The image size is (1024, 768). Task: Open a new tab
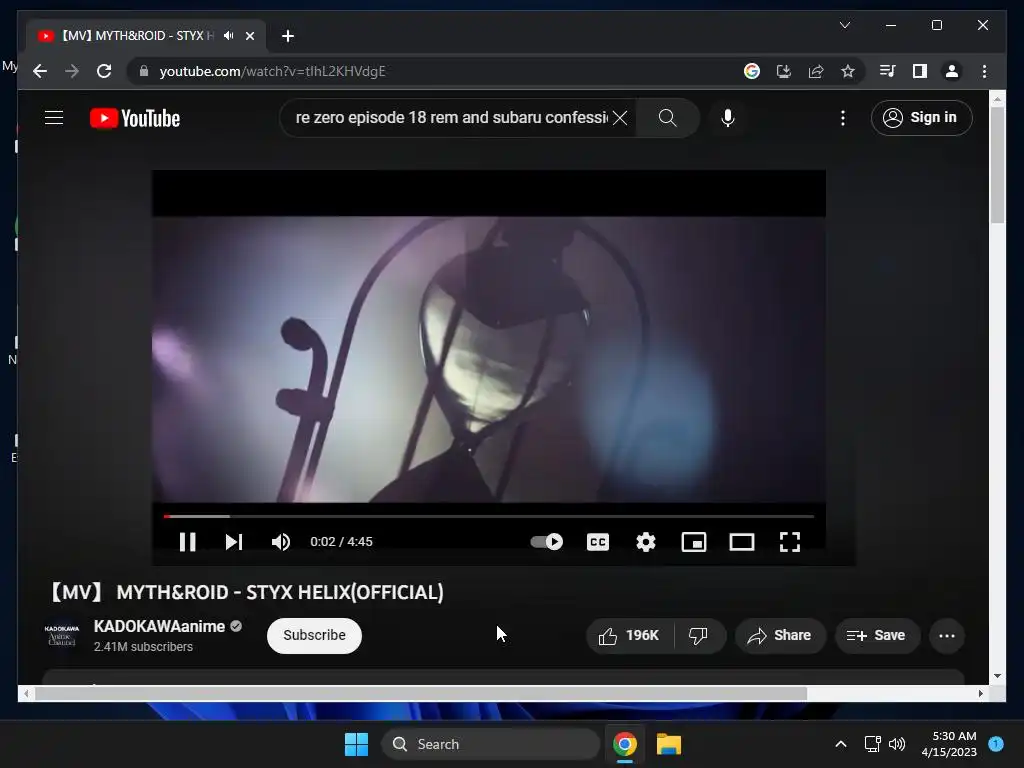pyautogui.click(x=287, y=36)
